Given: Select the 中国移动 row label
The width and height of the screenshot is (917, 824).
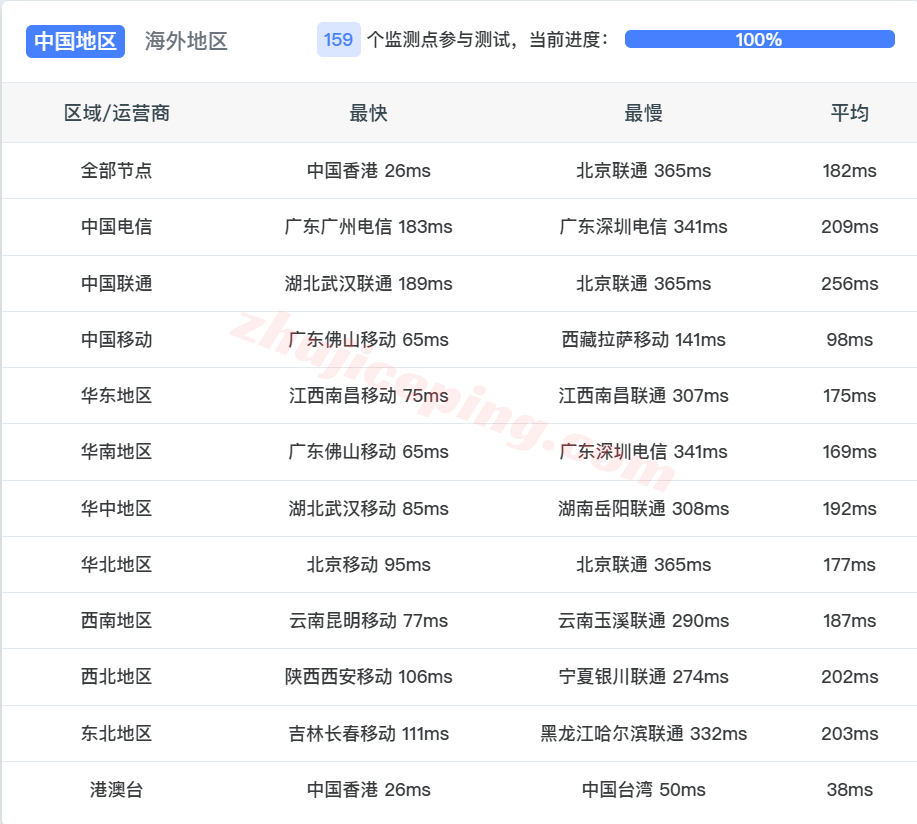Looking at the screenshot, I should tap(117, 339).
